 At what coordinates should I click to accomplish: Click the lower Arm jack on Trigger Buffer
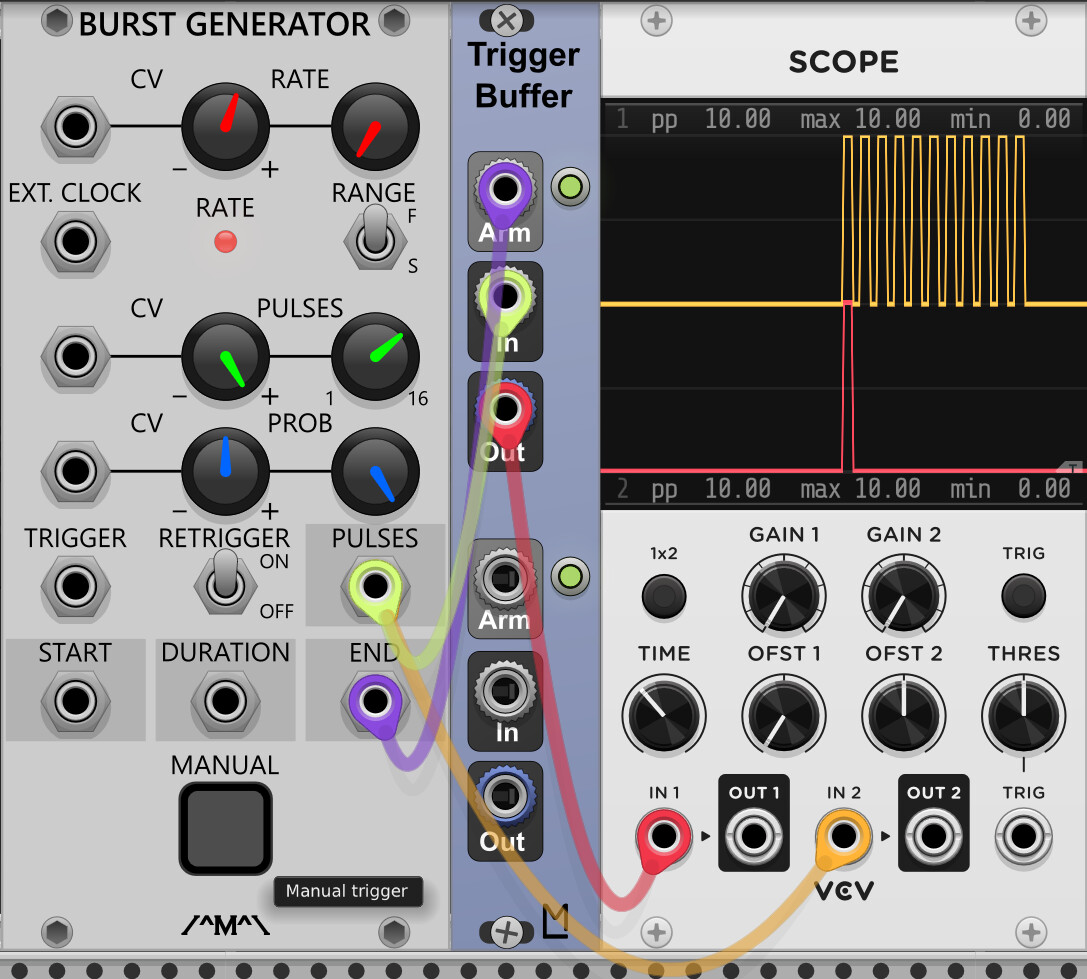(x=505, y=578)
